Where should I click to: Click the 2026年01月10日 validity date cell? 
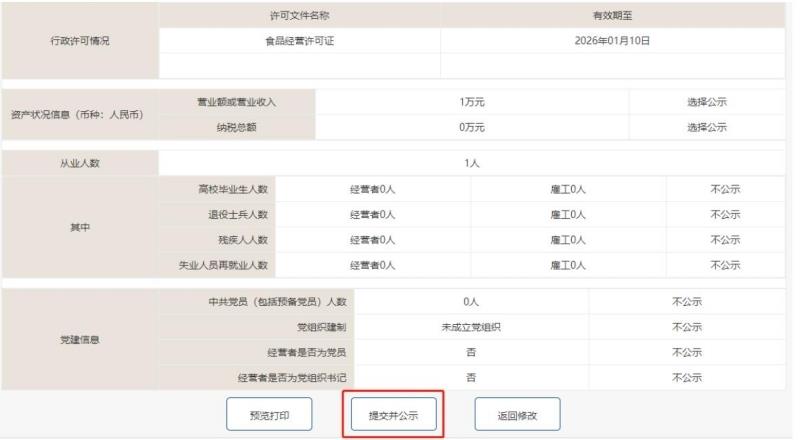click(613, 41)
